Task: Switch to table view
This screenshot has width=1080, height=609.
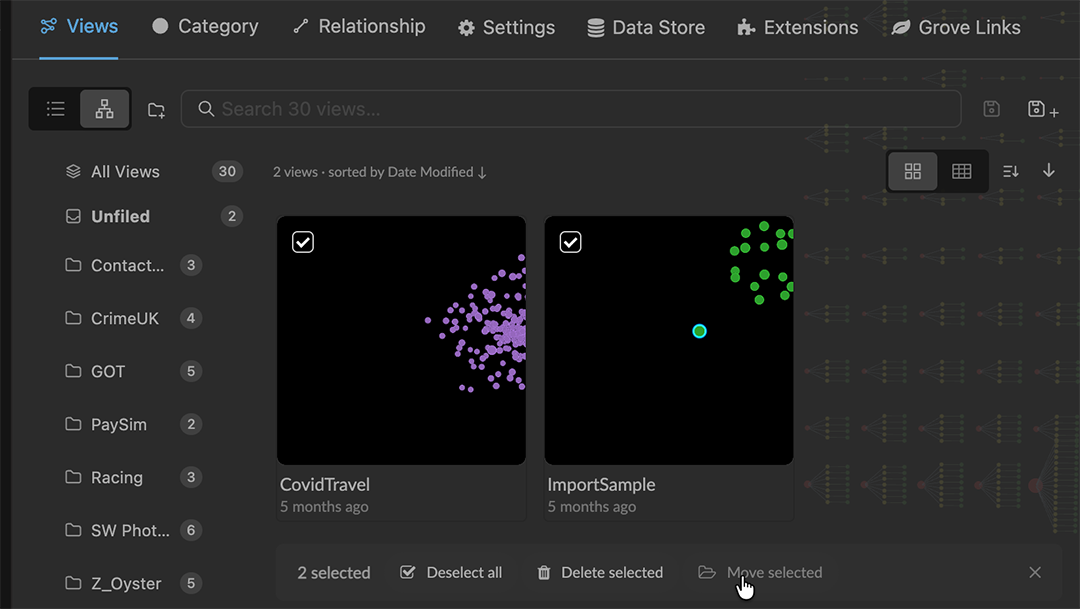Action: [x=962, y=171]
